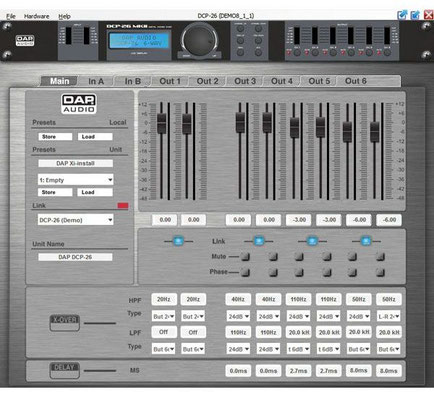Open the HPF type dropdown for Out 1
Image resolution: width=434 pixels, height=400 pixels.
coord(238,316)
